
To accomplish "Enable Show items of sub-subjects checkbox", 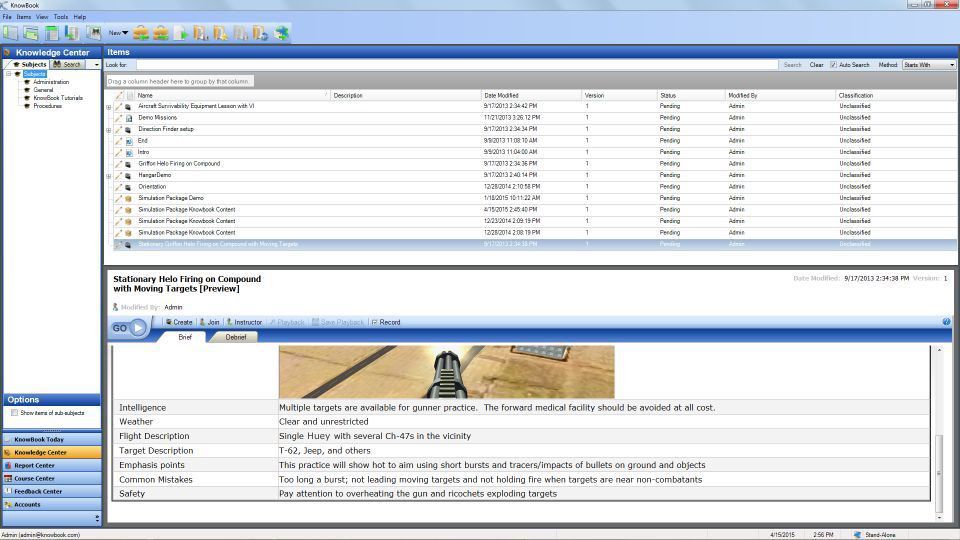I will (14, 413).
